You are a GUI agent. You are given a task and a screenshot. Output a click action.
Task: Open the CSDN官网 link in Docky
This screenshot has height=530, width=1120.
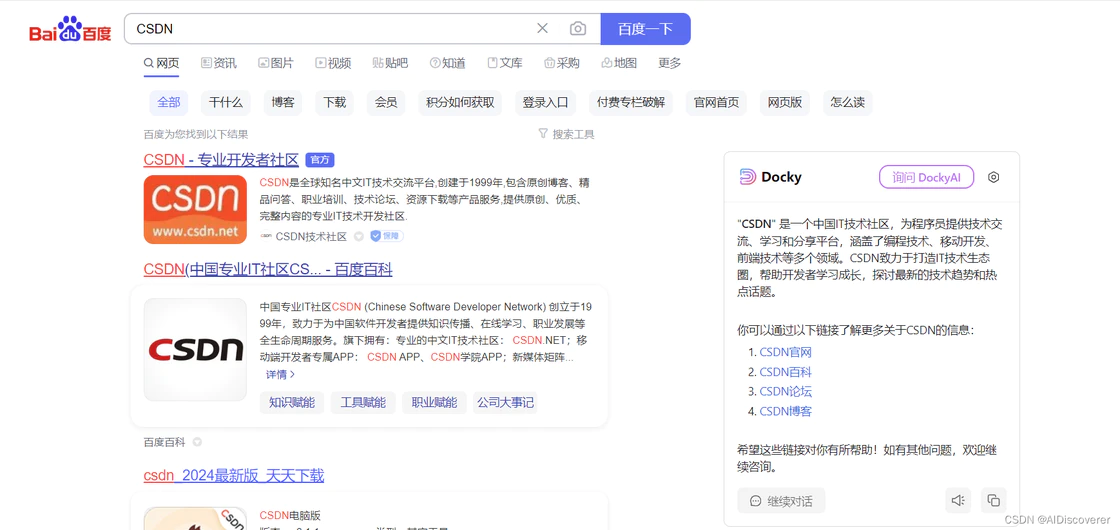click(x=786, y=352)
